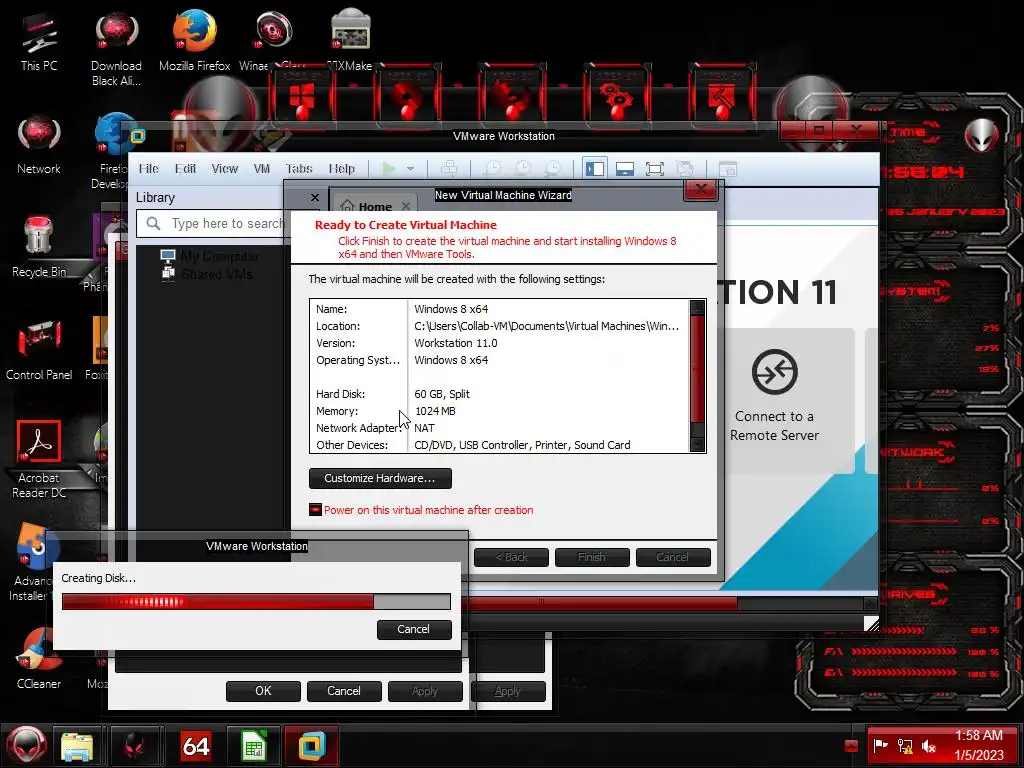
Task: Click the Creating Disk progress bar
Action: 256,601
